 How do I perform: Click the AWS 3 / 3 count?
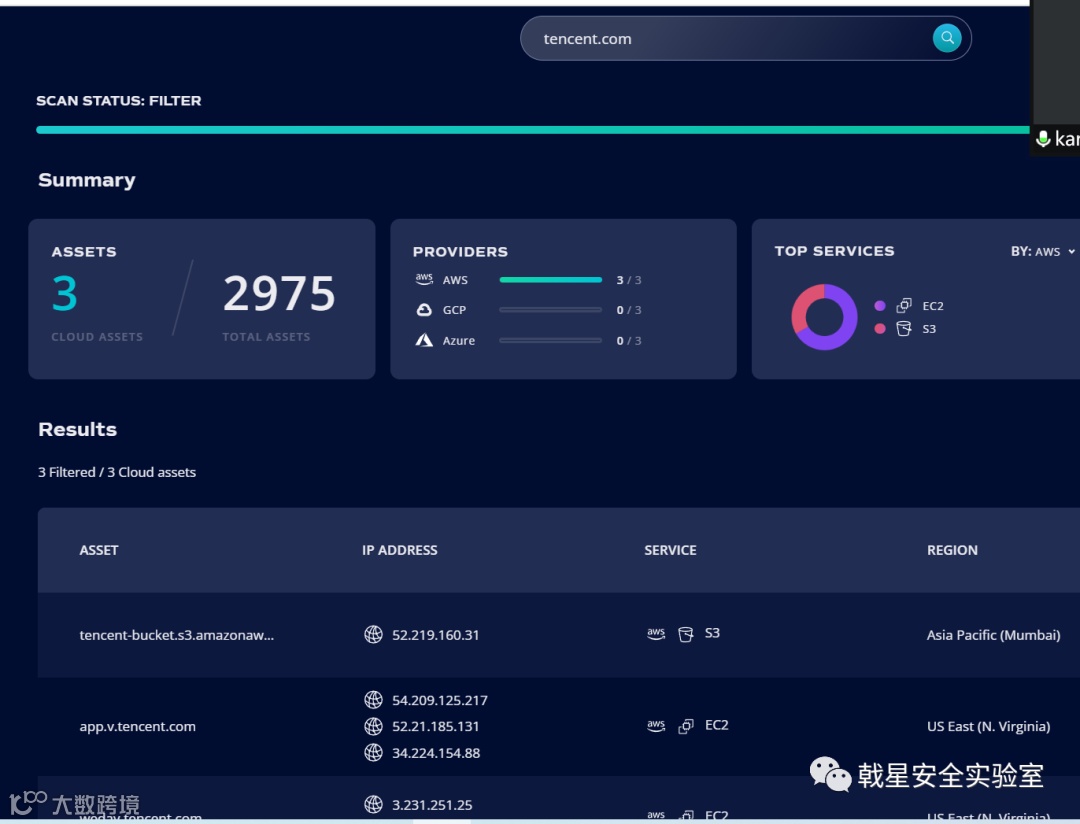click(x=629, y=280)
